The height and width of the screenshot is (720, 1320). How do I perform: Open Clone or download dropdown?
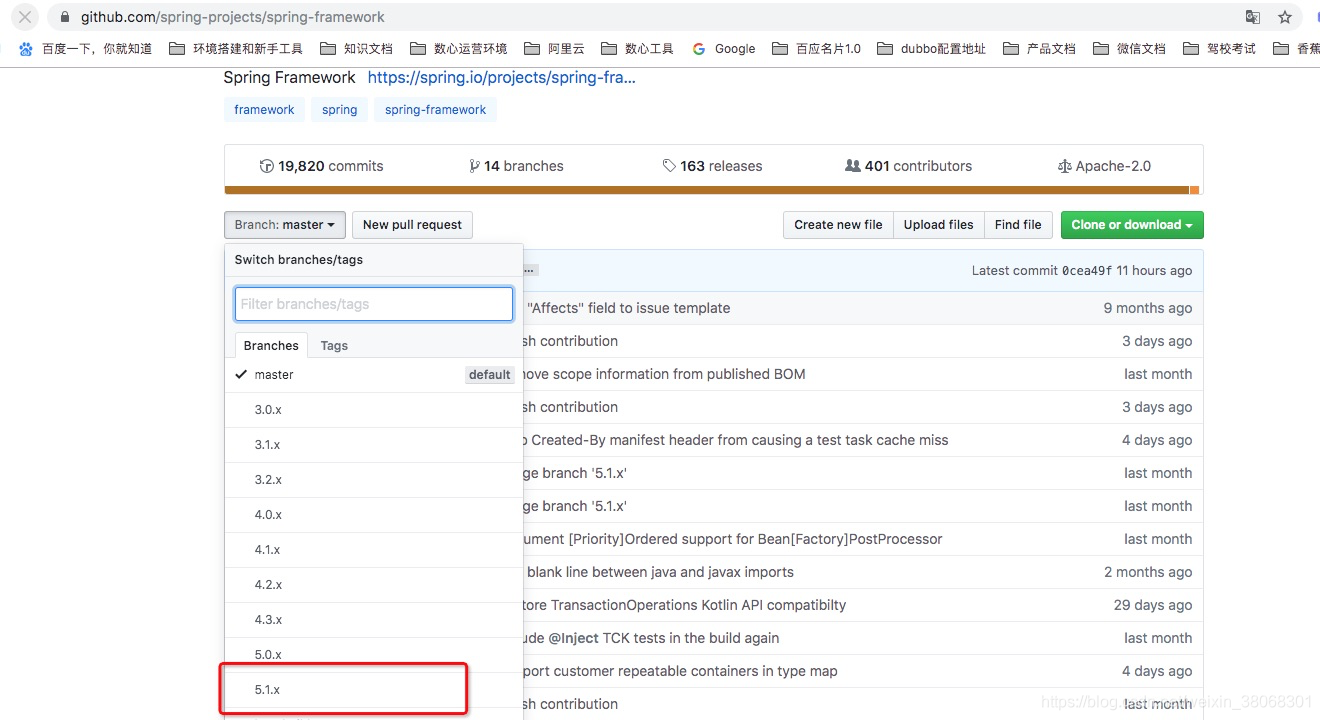click(x=1132, y=225)
